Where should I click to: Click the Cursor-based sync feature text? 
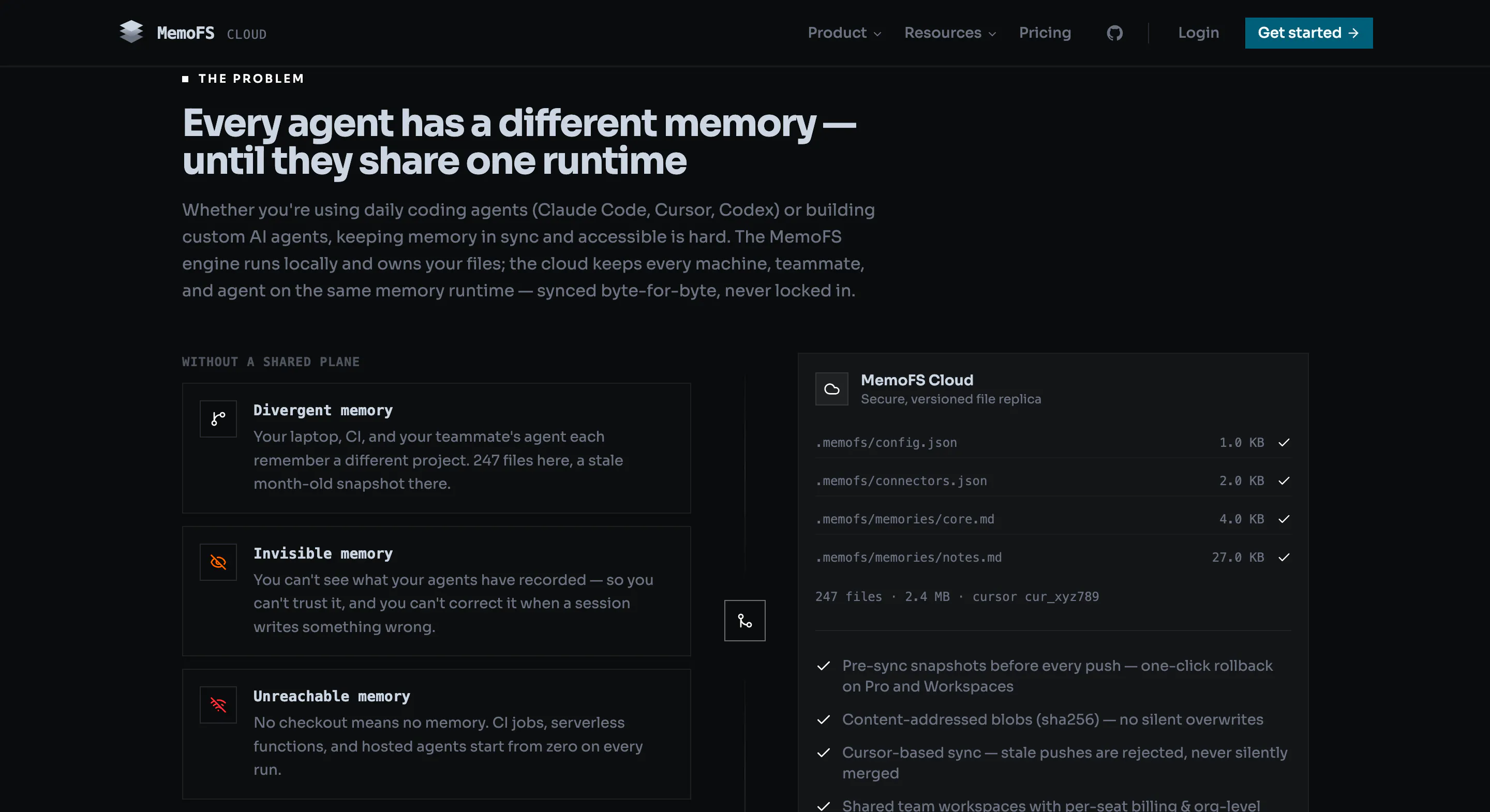click(x=1064, y=763)
